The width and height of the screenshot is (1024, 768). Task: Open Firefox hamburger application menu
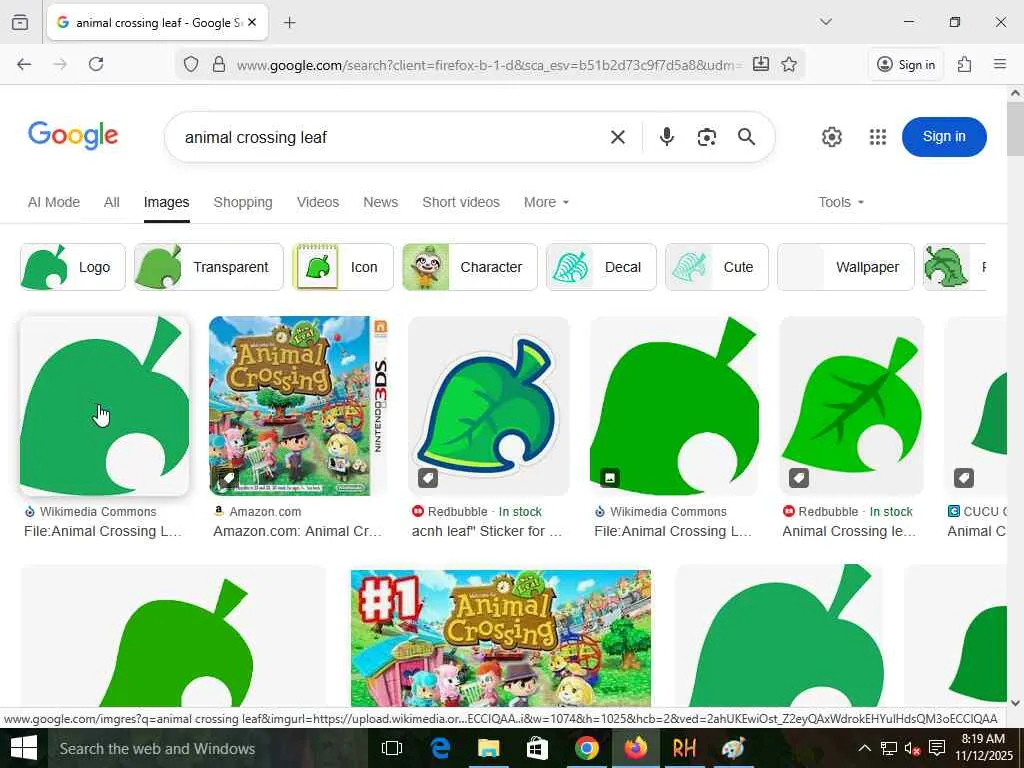pos(999,64)
